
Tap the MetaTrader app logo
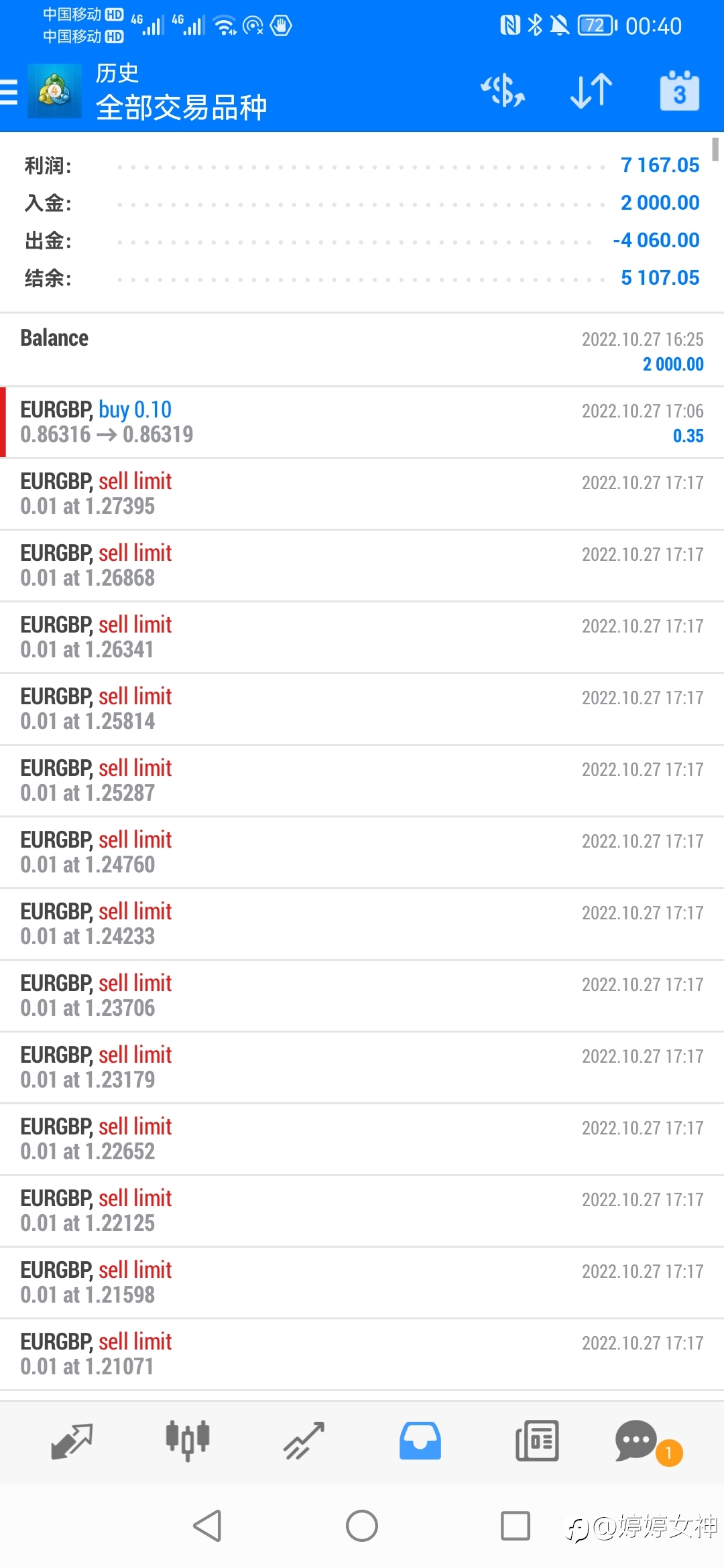pos(54,91)
